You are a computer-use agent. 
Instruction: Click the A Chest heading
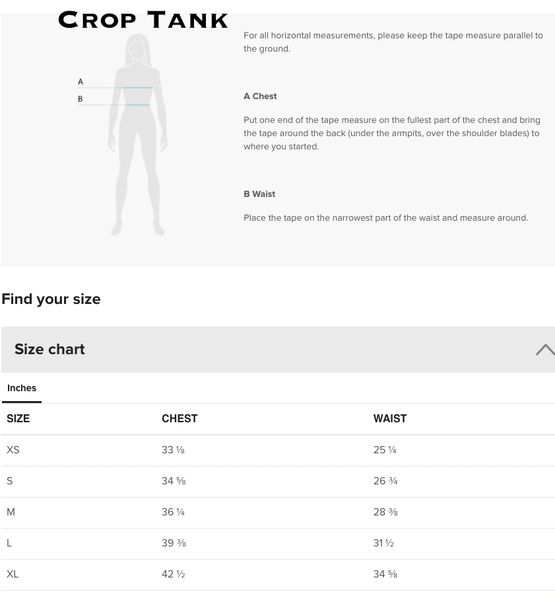pos(260,96)
